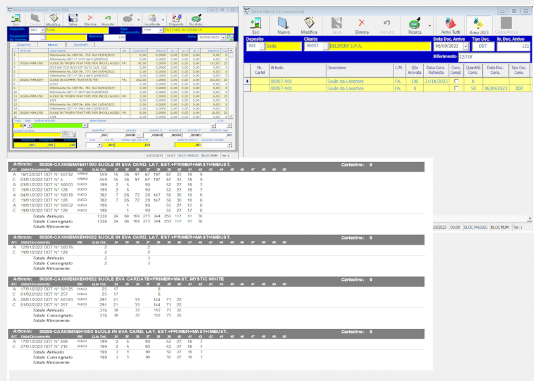The height and width of the screenshot is (381, 534).
Task: Switch to middle tab in left window
Action: pos(52,45)
